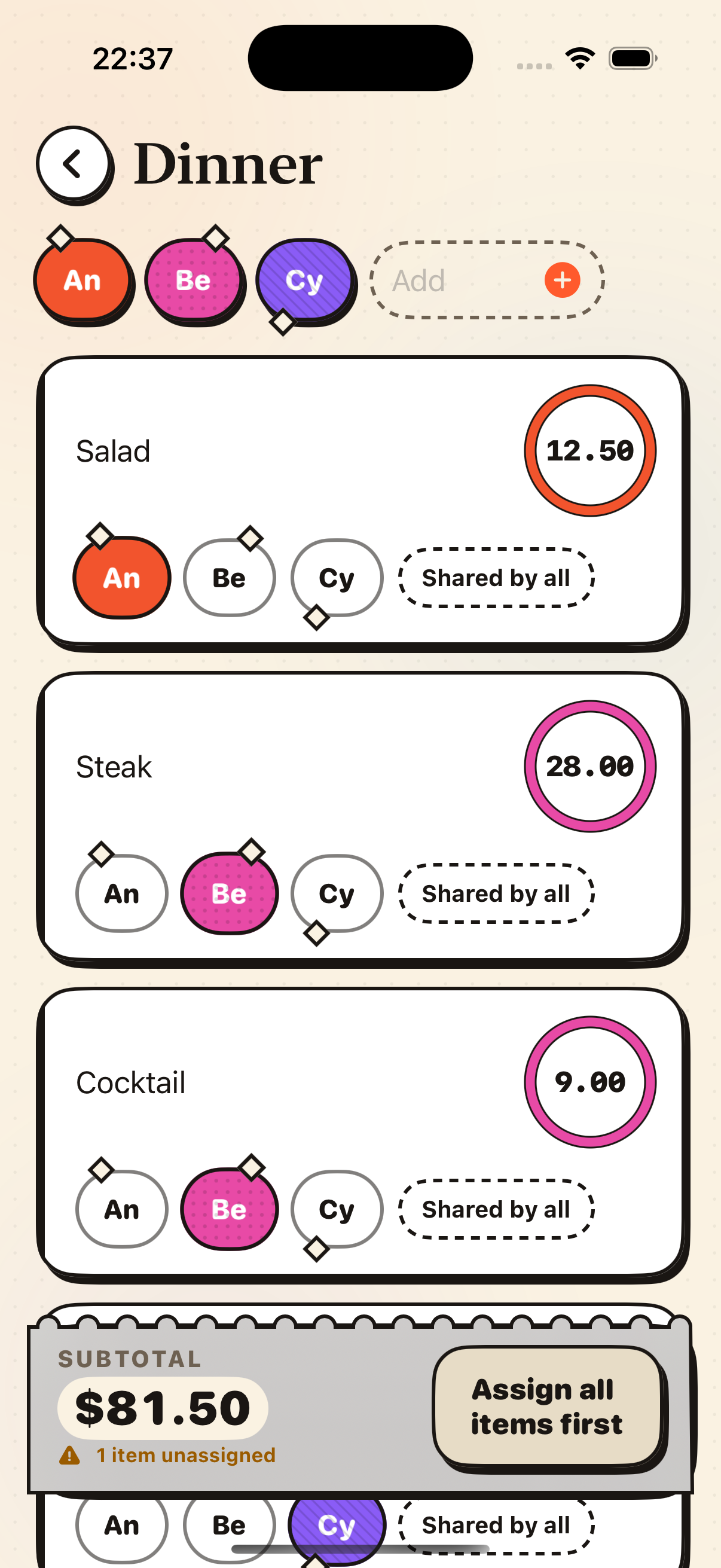
Task: Check the Wi-Fi status icon
Action: 580,59
